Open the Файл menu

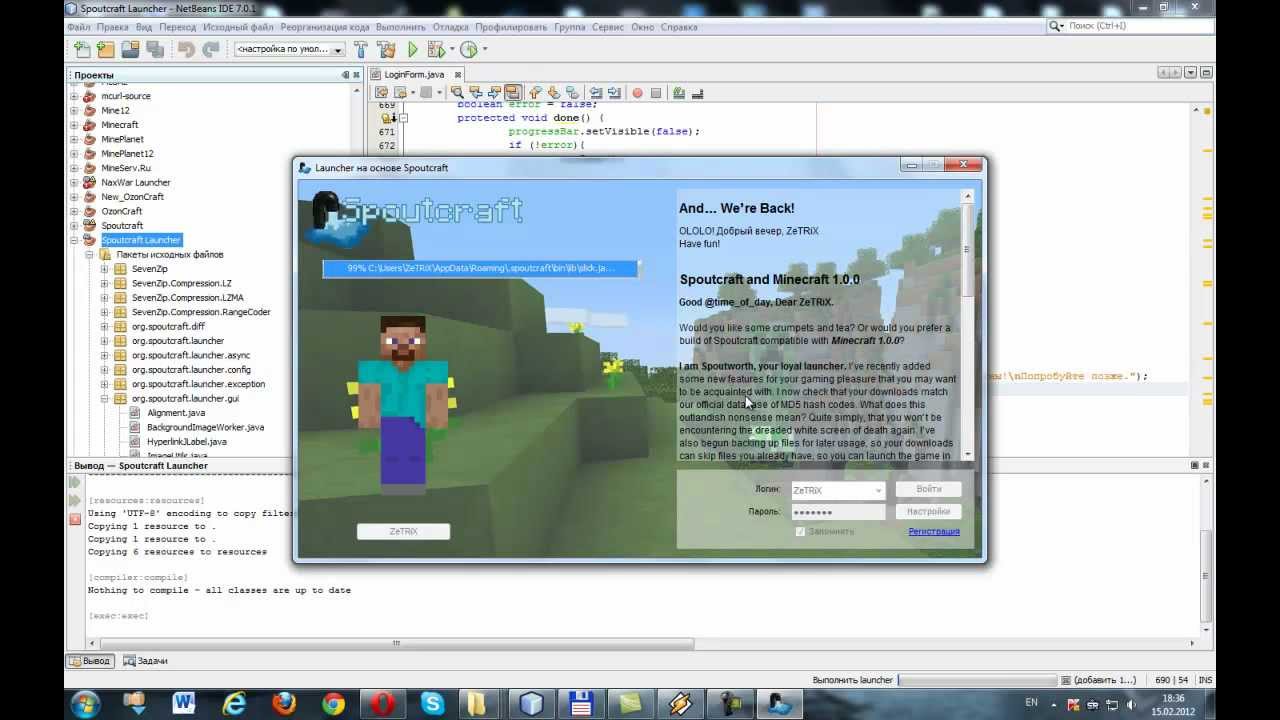click(79, 27)
